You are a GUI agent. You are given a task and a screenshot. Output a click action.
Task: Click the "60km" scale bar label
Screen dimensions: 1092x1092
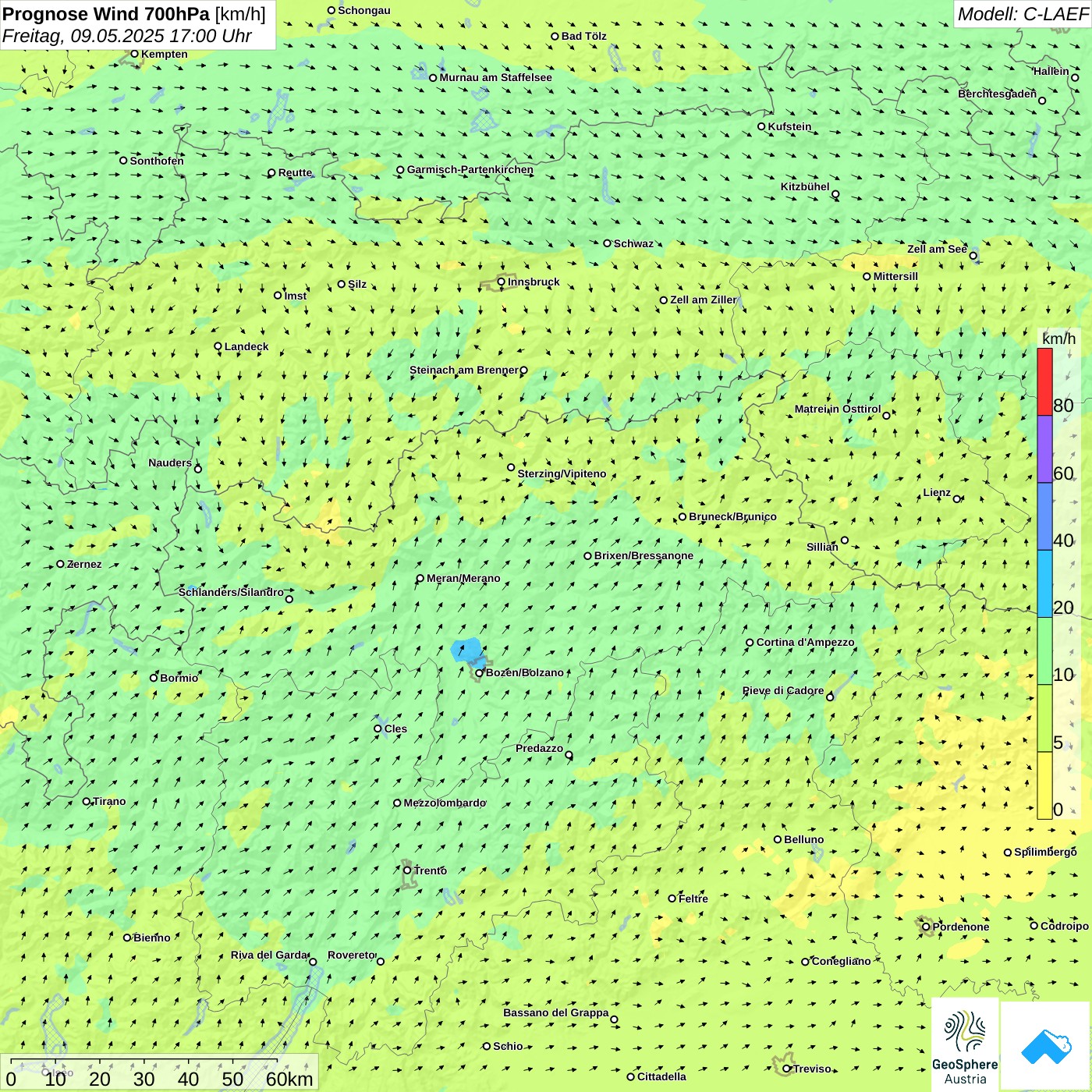tap(289, 1079)
